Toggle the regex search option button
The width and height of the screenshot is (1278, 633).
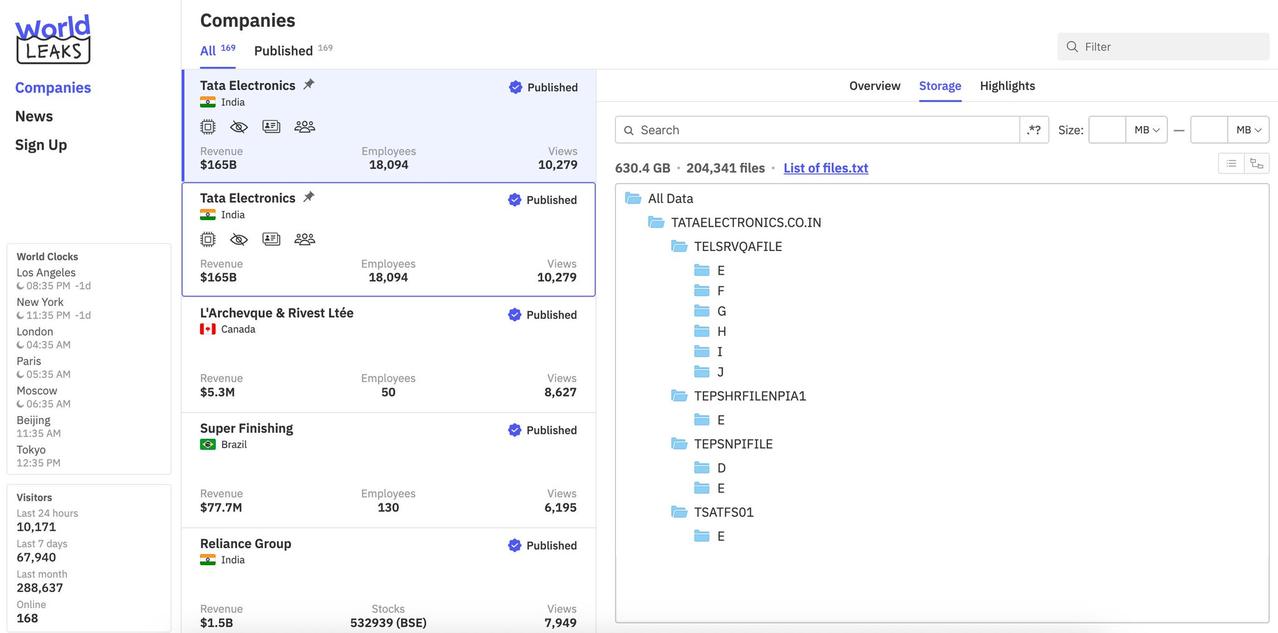tap(1034, 130)
